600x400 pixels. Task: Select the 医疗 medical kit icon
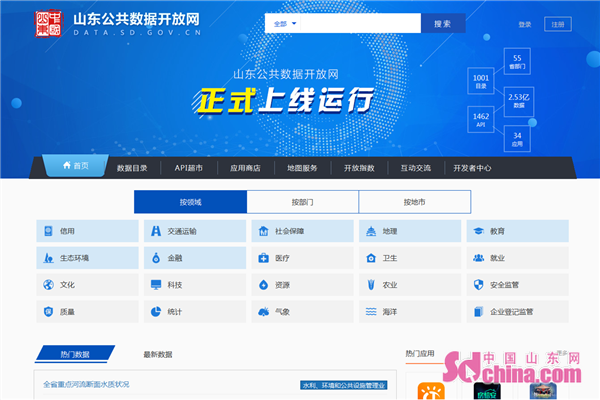(x=263, y=258)
